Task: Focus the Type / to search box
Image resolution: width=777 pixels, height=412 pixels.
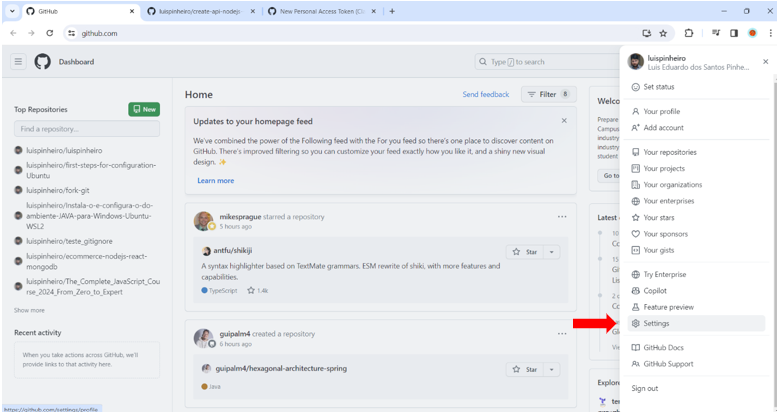Action: (545, 62)
